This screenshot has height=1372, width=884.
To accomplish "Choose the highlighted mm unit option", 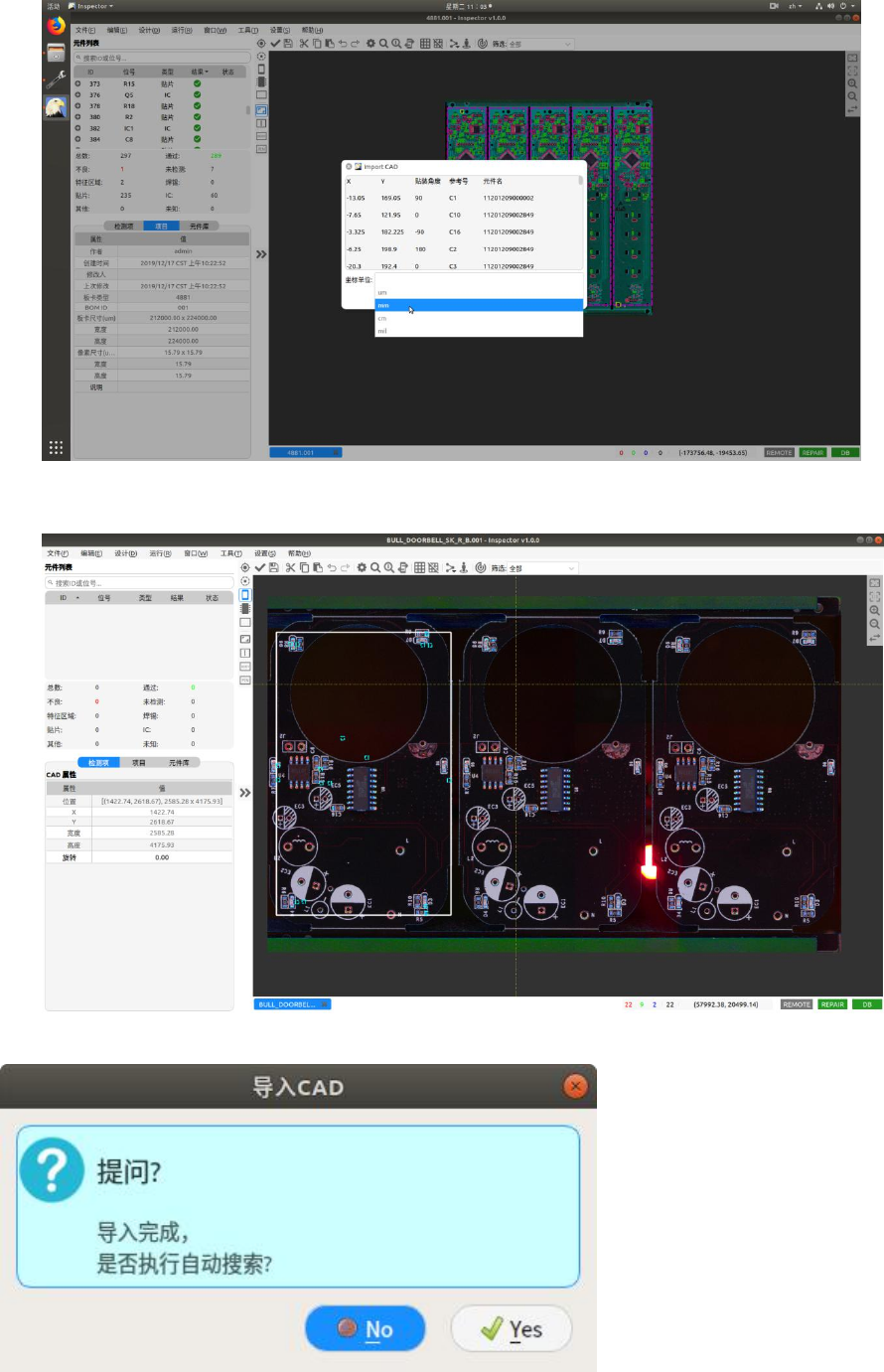I will [479, 305].
